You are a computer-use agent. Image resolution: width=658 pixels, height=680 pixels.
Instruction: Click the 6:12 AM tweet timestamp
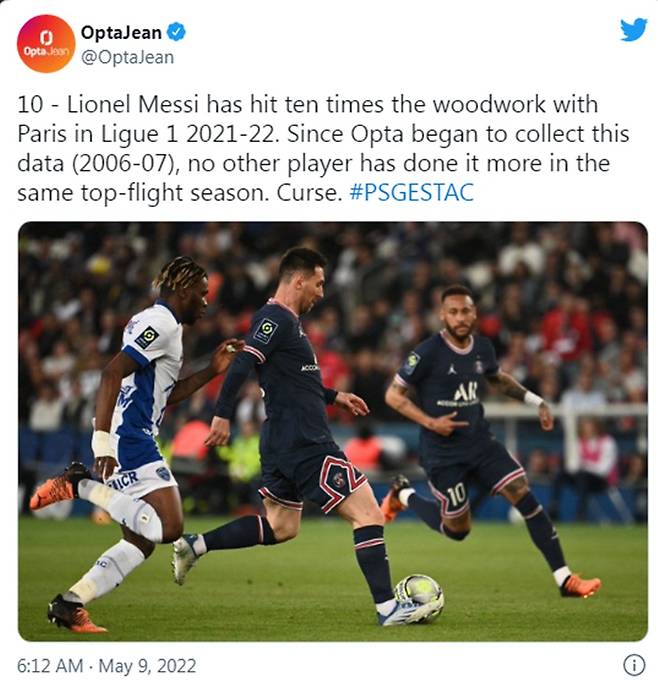(50, 665)
